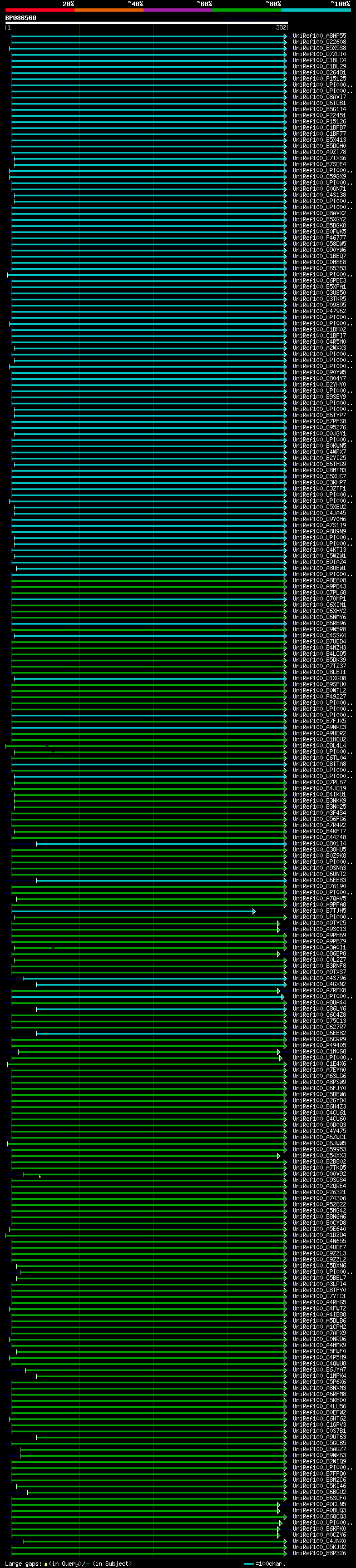Click hit label UniRef100_B8M2C6
Image resolution: width=356 pixels, height=1568 pixels.
(x=319, y=1480)
